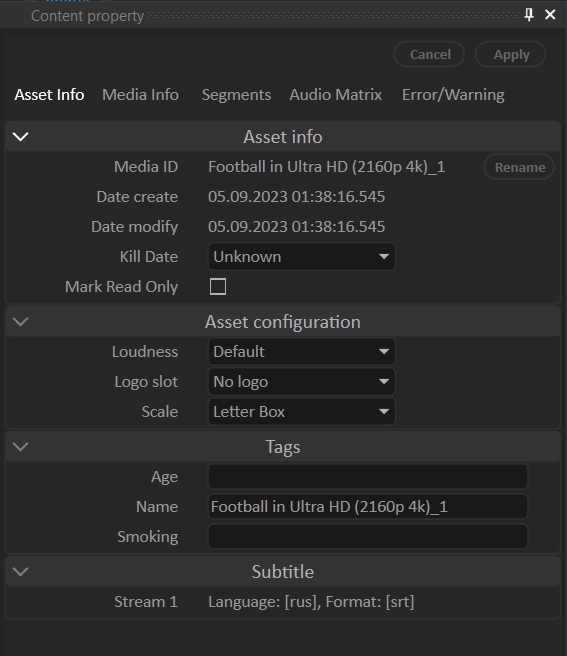Image resolution: width=567 pixels, height=656 pixels.
Task: Click the Date modify timestamp value
Action: 296,227
